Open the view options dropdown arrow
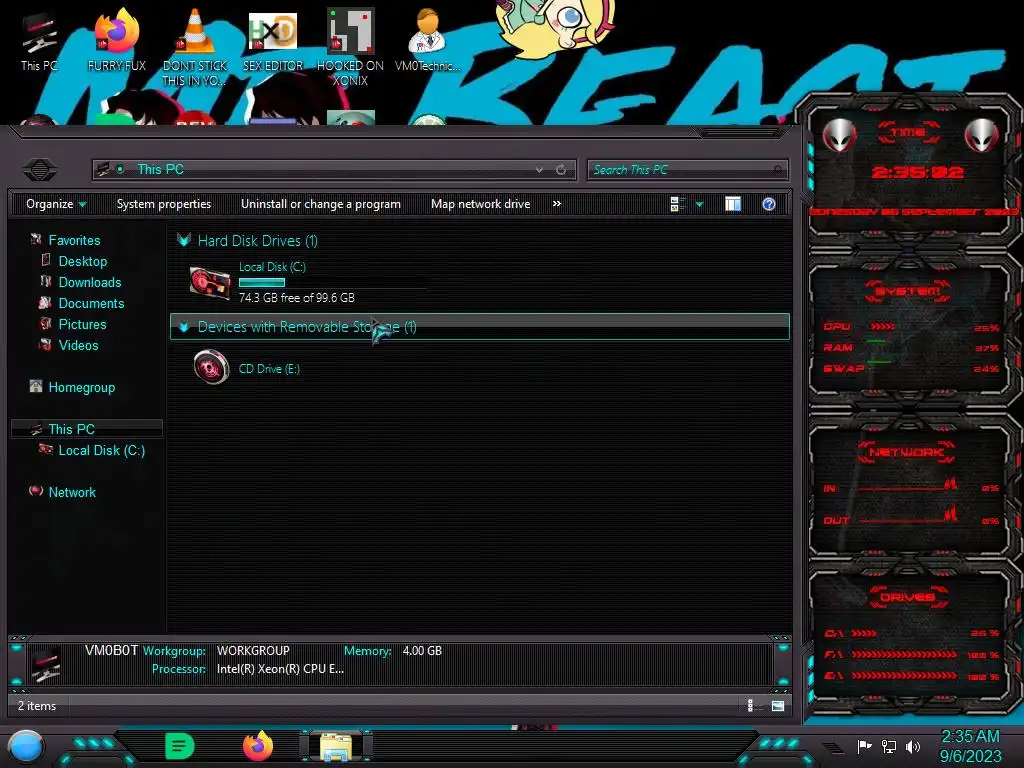This screenshot has width=1024, height=768. coord(699,204)
